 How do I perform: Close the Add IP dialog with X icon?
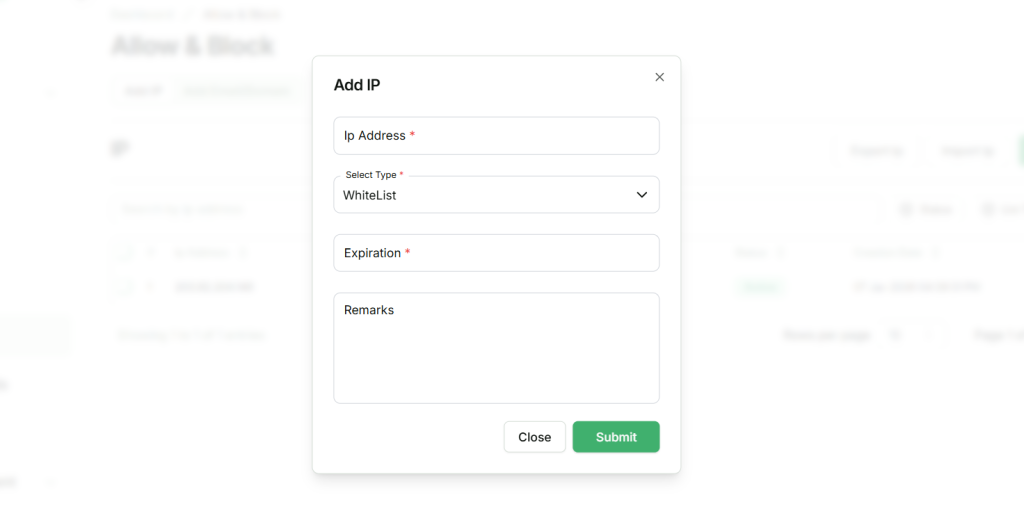click(659, 77)
